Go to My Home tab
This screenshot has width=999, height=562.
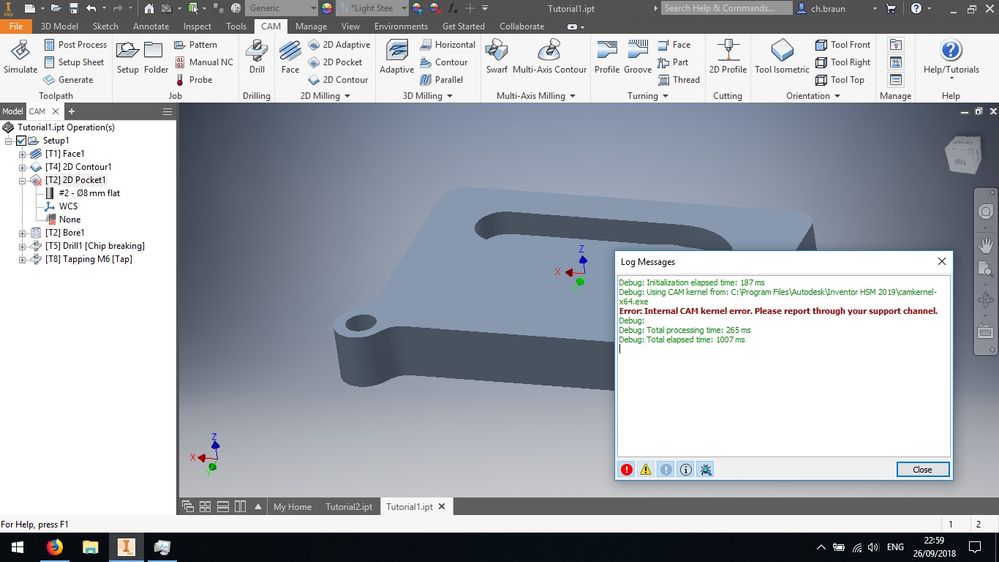coord(292,507)
